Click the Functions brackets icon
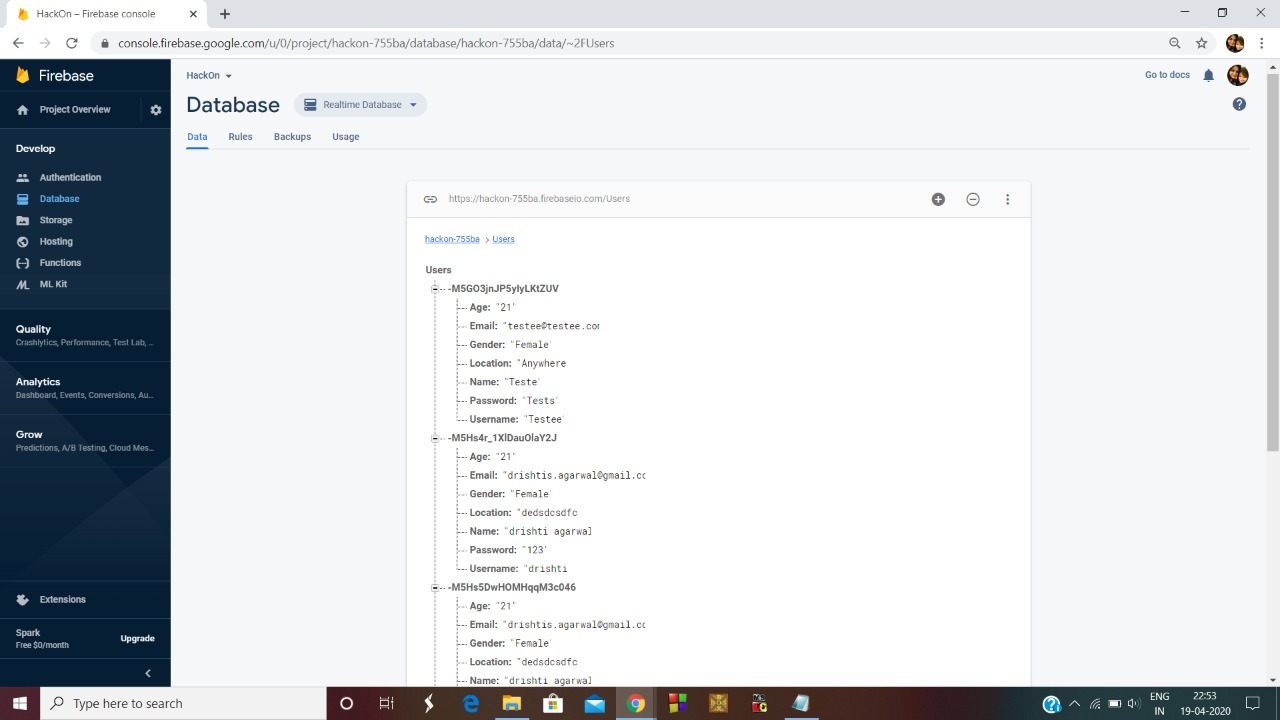 point(23,263)
